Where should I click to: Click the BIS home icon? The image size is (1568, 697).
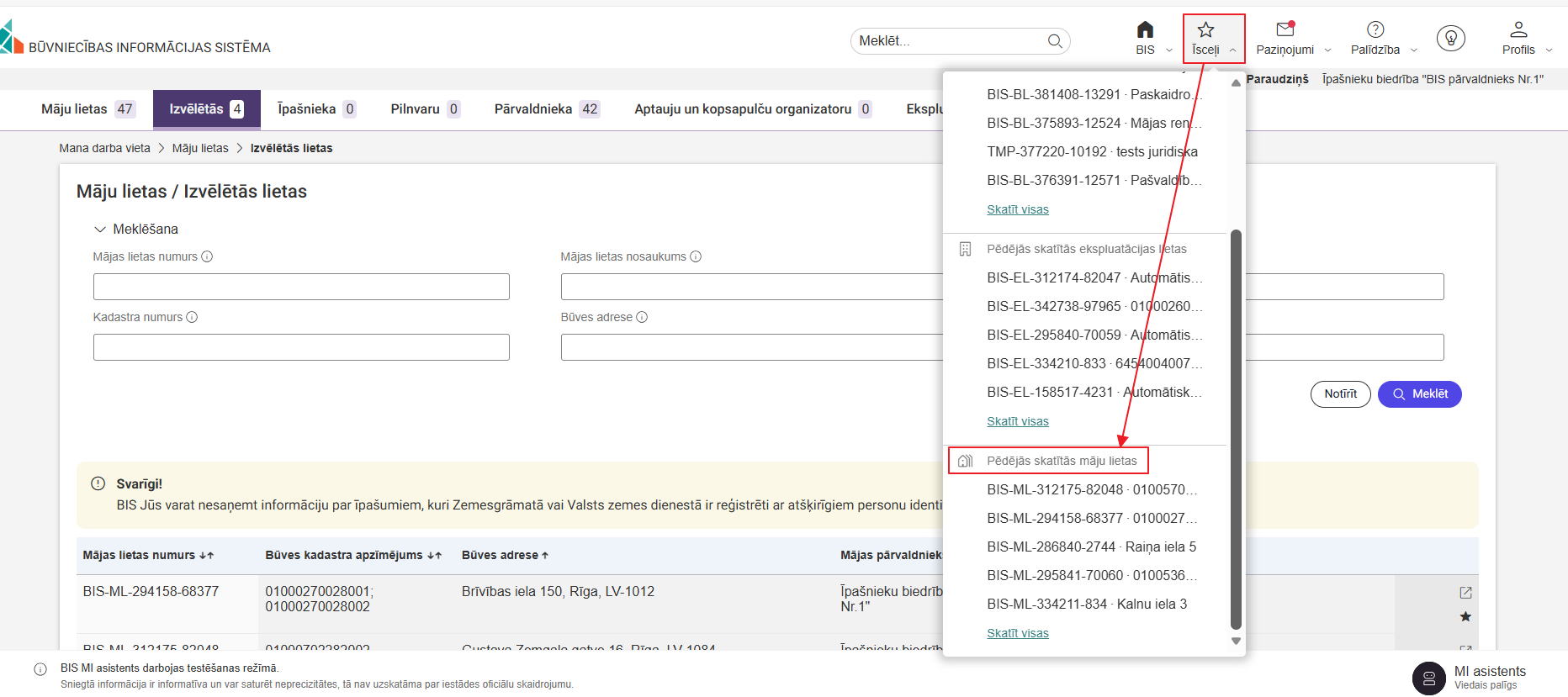1145,31
